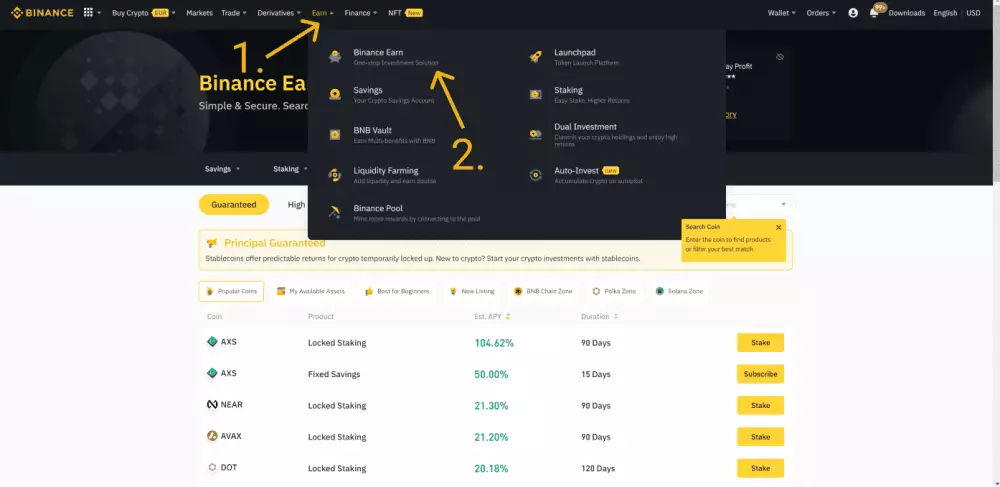Select BNB Vault menu entry
This screenshot has width=1000, height=487.
pyautogui.click(x=372, y=130)
